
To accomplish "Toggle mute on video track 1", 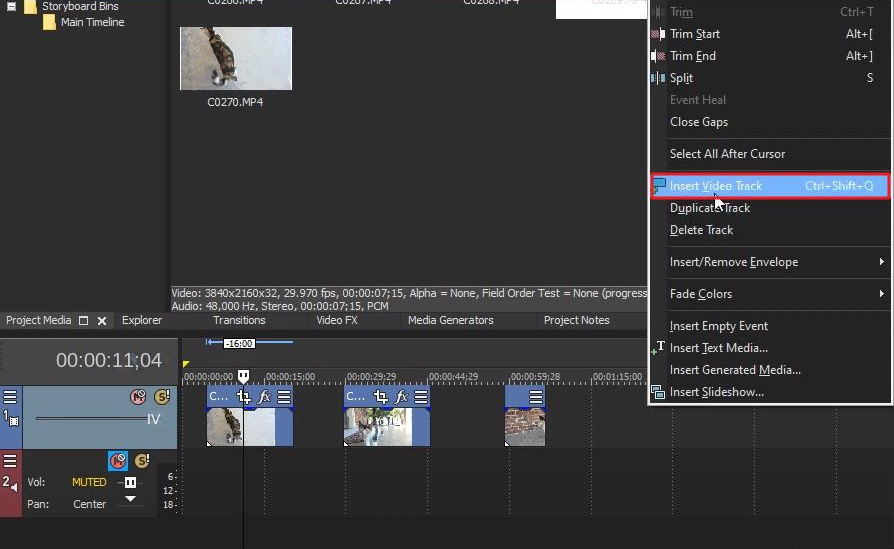I will point(138,397).
